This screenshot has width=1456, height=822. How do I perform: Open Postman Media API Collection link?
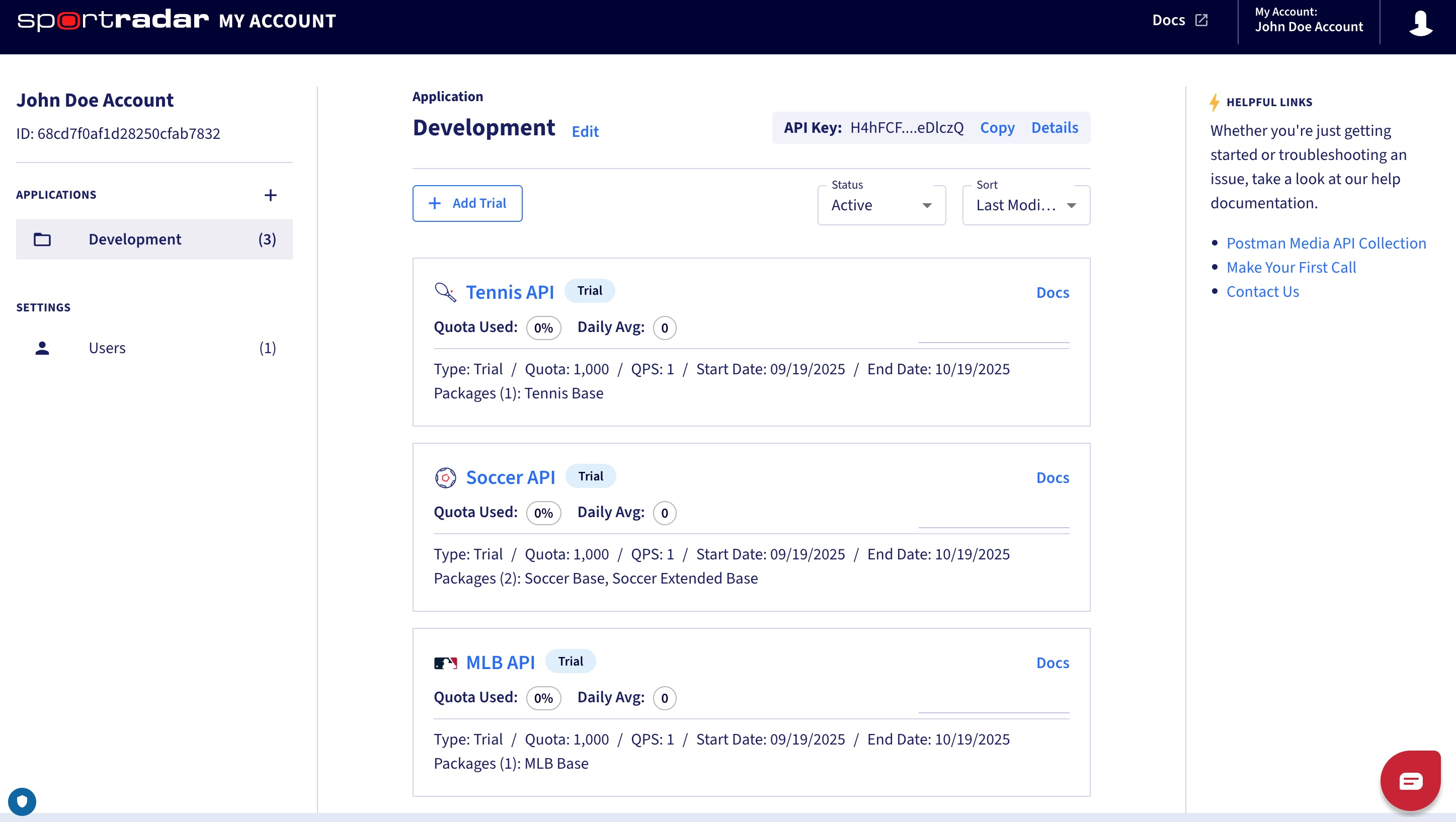(1325, 243)
